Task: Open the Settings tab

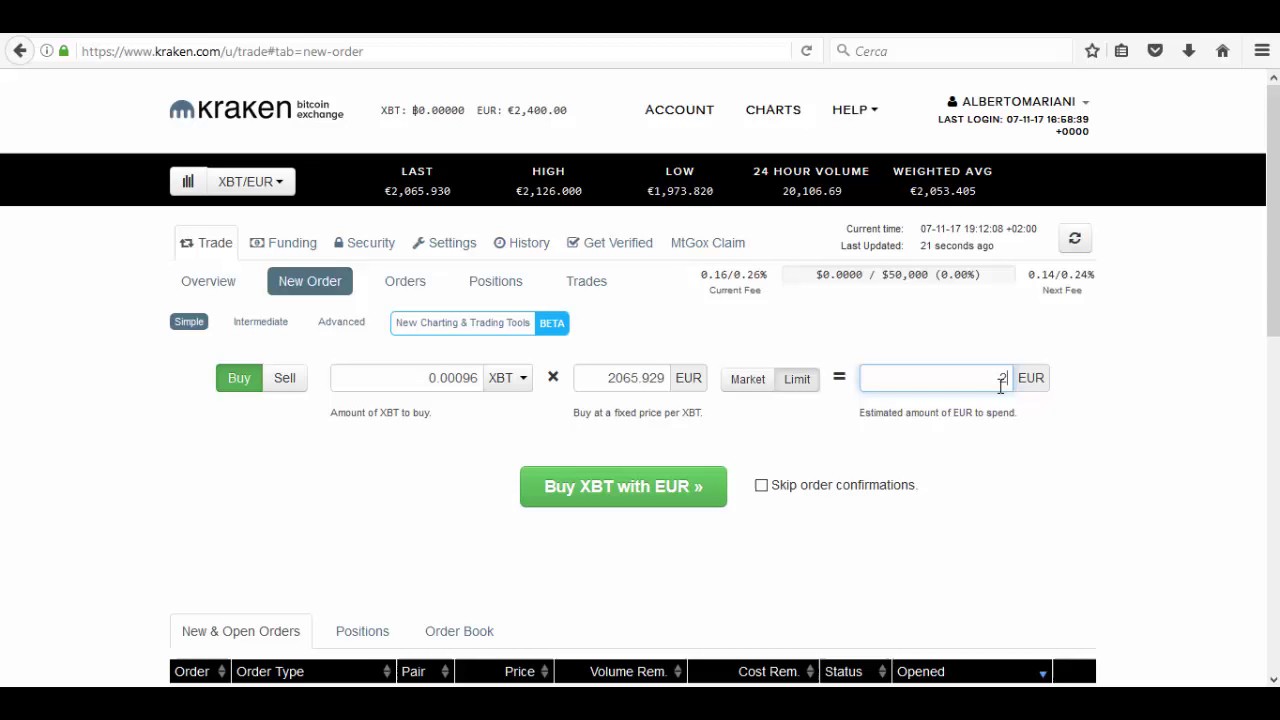Action: coord(444,243)
